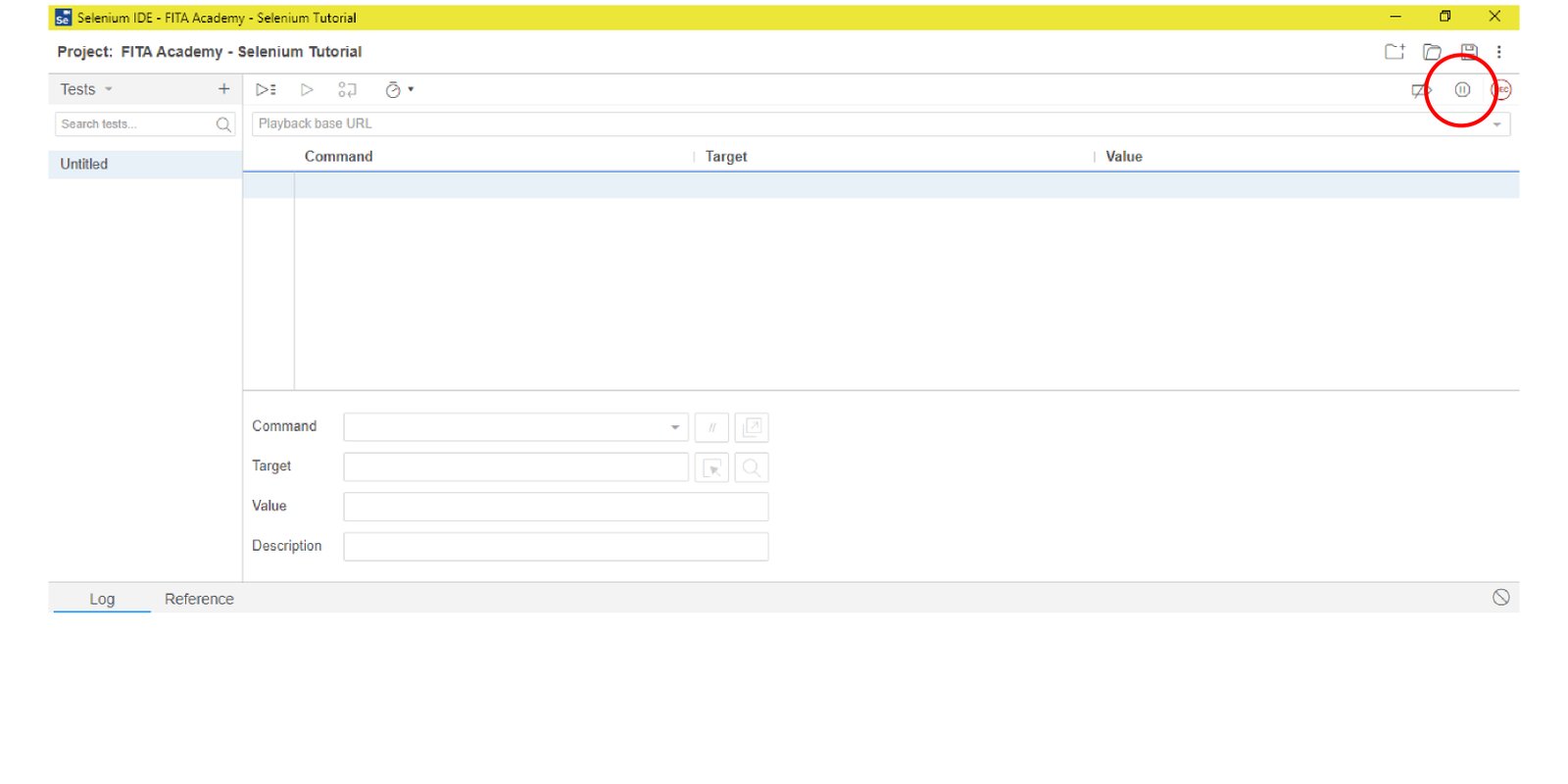Click the Target input field
Image resolution: width=1568 pixels, height=784 pixels.
pos(515,466)
